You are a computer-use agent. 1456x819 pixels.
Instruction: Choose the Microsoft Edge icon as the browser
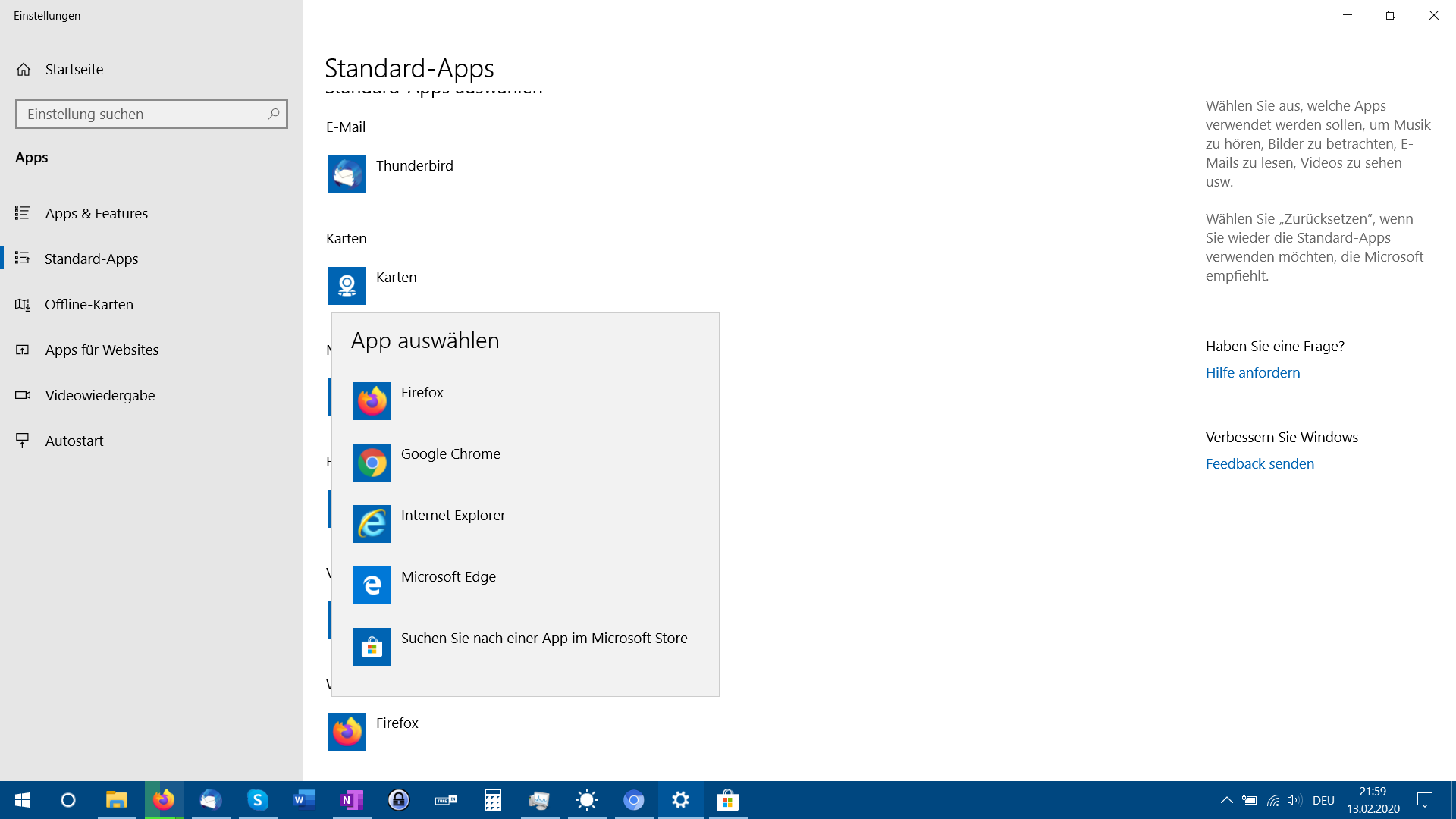point(372,585)
